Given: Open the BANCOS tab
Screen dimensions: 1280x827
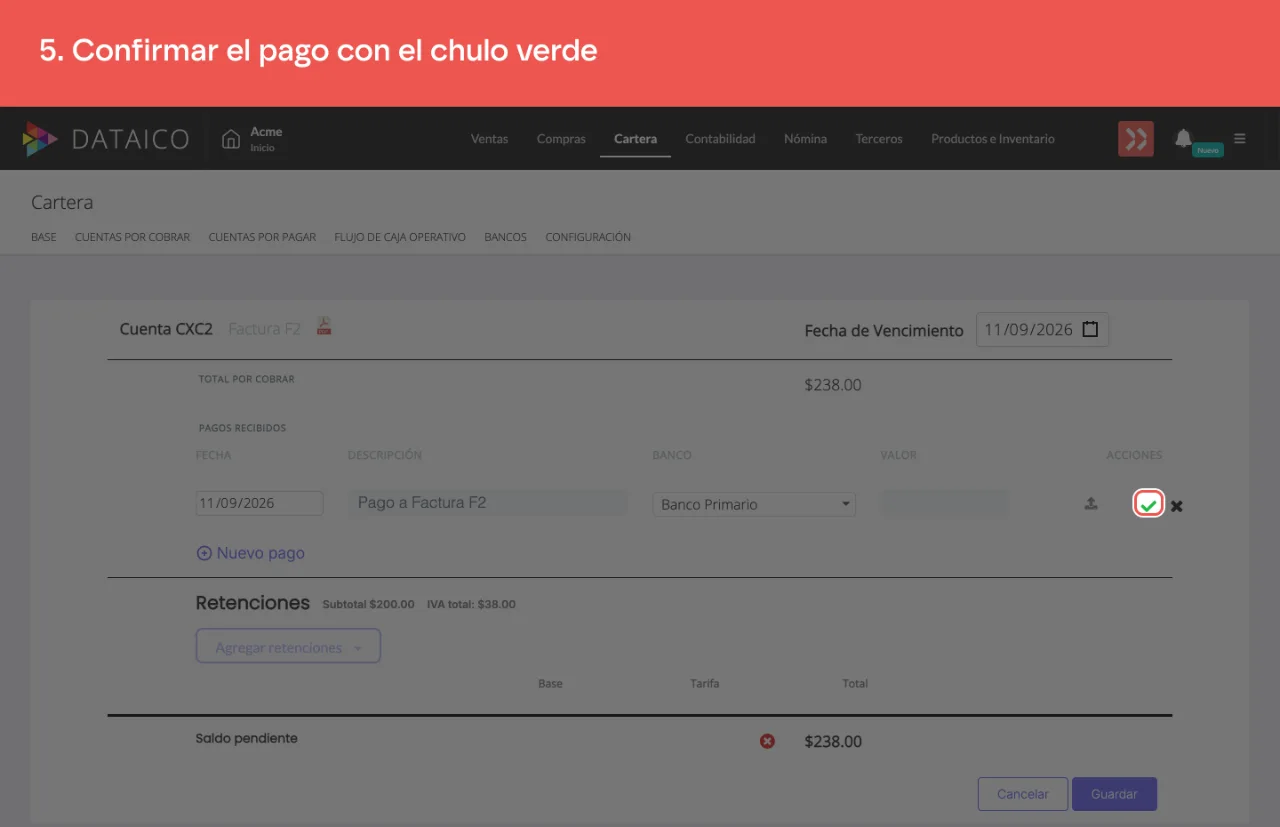Looking at the screenshot, I should tap(505, 237).
